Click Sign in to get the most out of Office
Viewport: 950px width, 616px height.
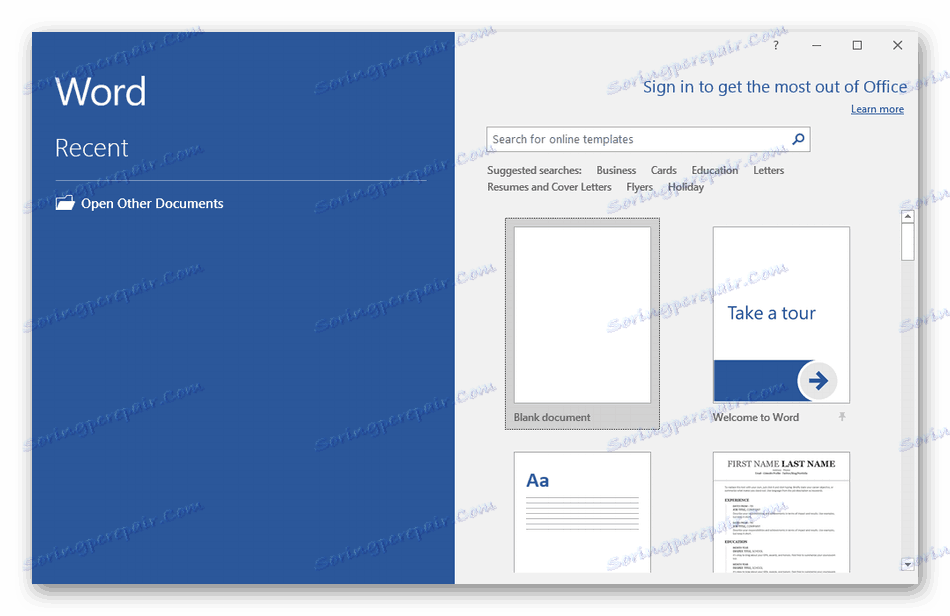(x=775, y=87)
